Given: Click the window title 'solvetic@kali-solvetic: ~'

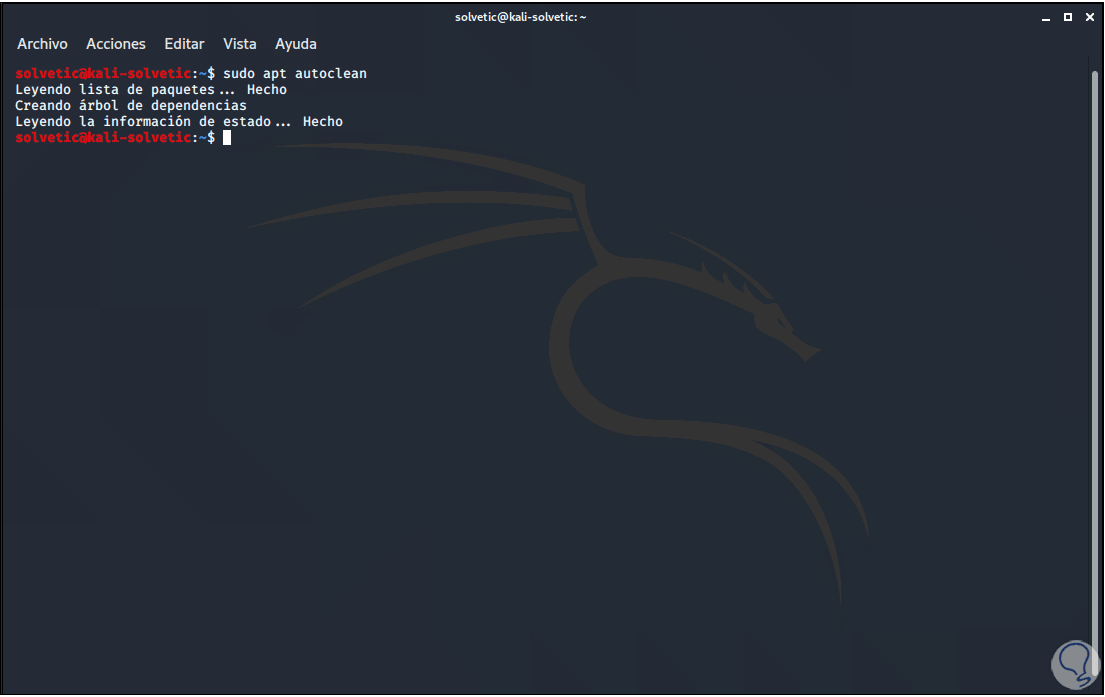Looking at the screenshot, I should (x=520, y=17).
